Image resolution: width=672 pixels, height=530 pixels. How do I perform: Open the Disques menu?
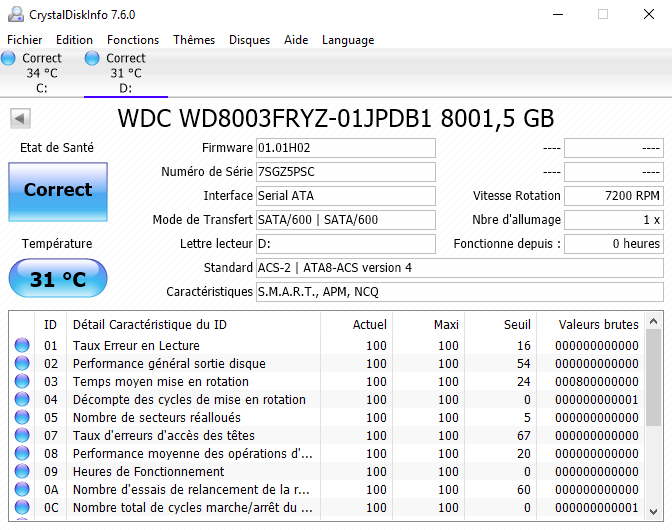249,40
